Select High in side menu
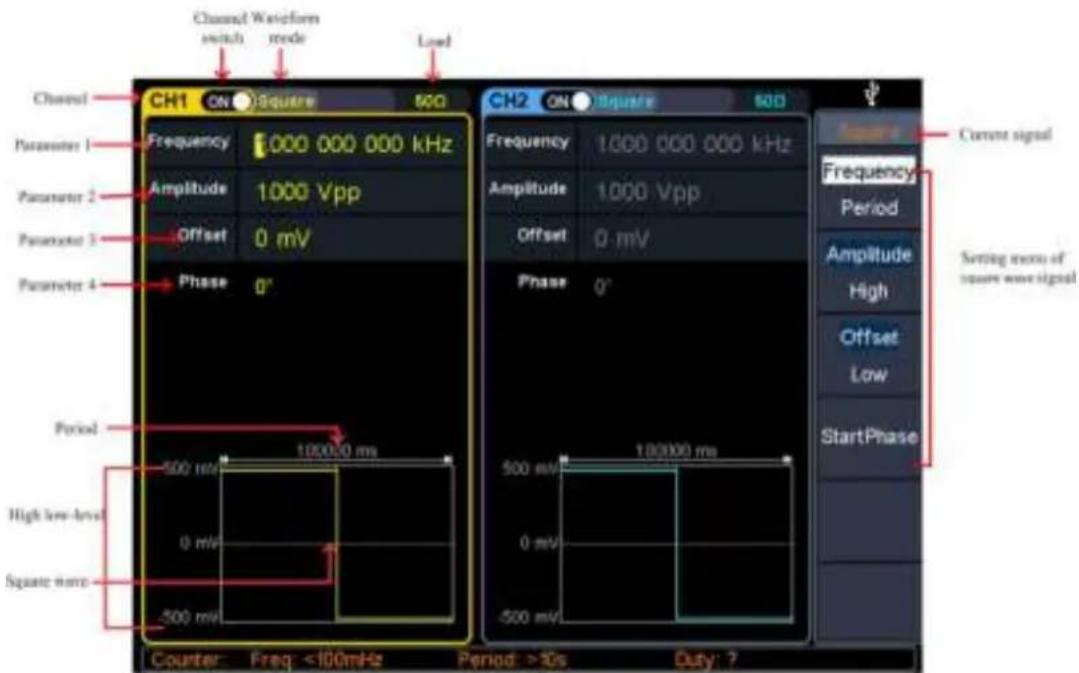Screen dimensions: 1079x673 [x=868, y=292]
